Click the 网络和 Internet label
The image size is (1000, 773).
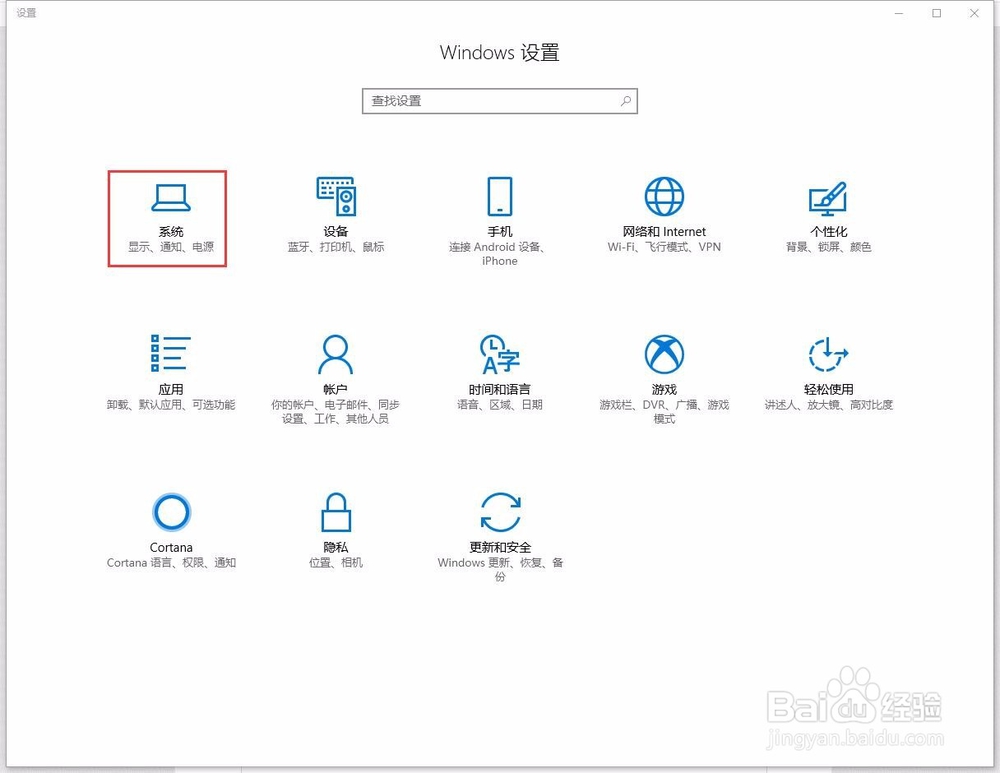[664, 232]
